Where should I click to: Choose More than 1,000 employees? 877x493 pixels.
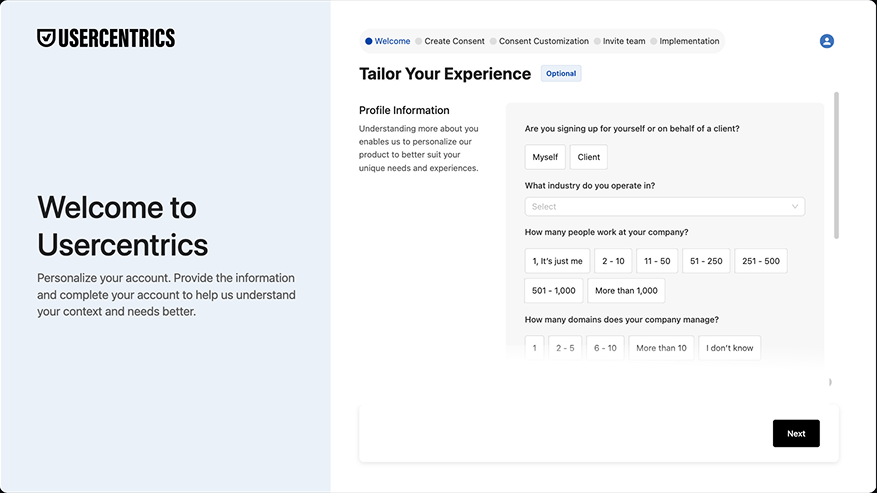click(x=626, y=290)
